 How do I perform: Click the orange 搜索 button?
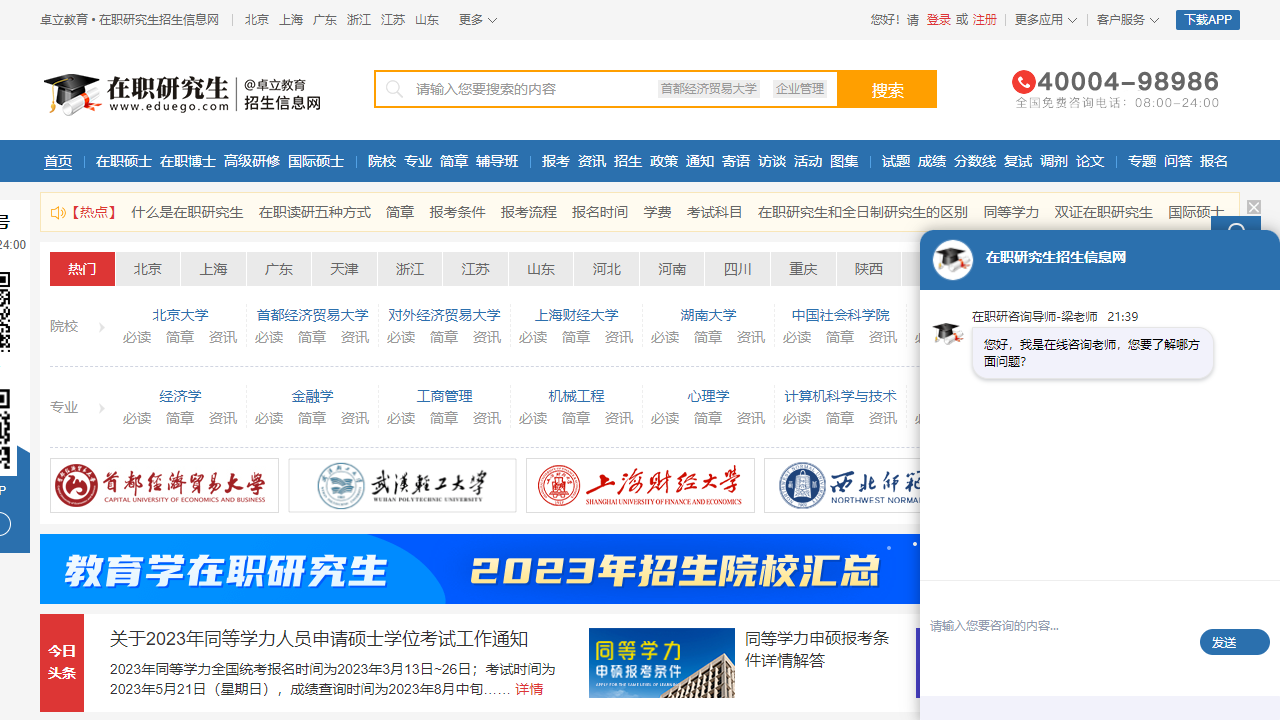click(887, 89)
